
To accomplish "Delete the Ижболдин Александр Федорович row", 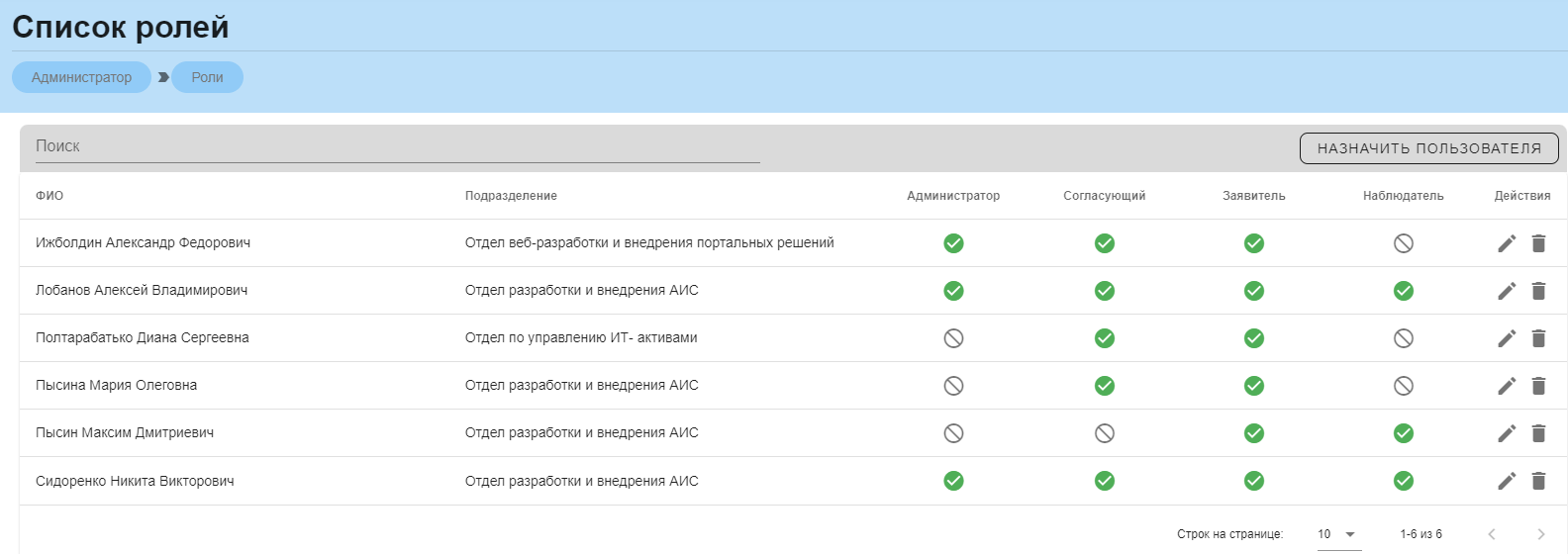I will [x=1538, y=243].
